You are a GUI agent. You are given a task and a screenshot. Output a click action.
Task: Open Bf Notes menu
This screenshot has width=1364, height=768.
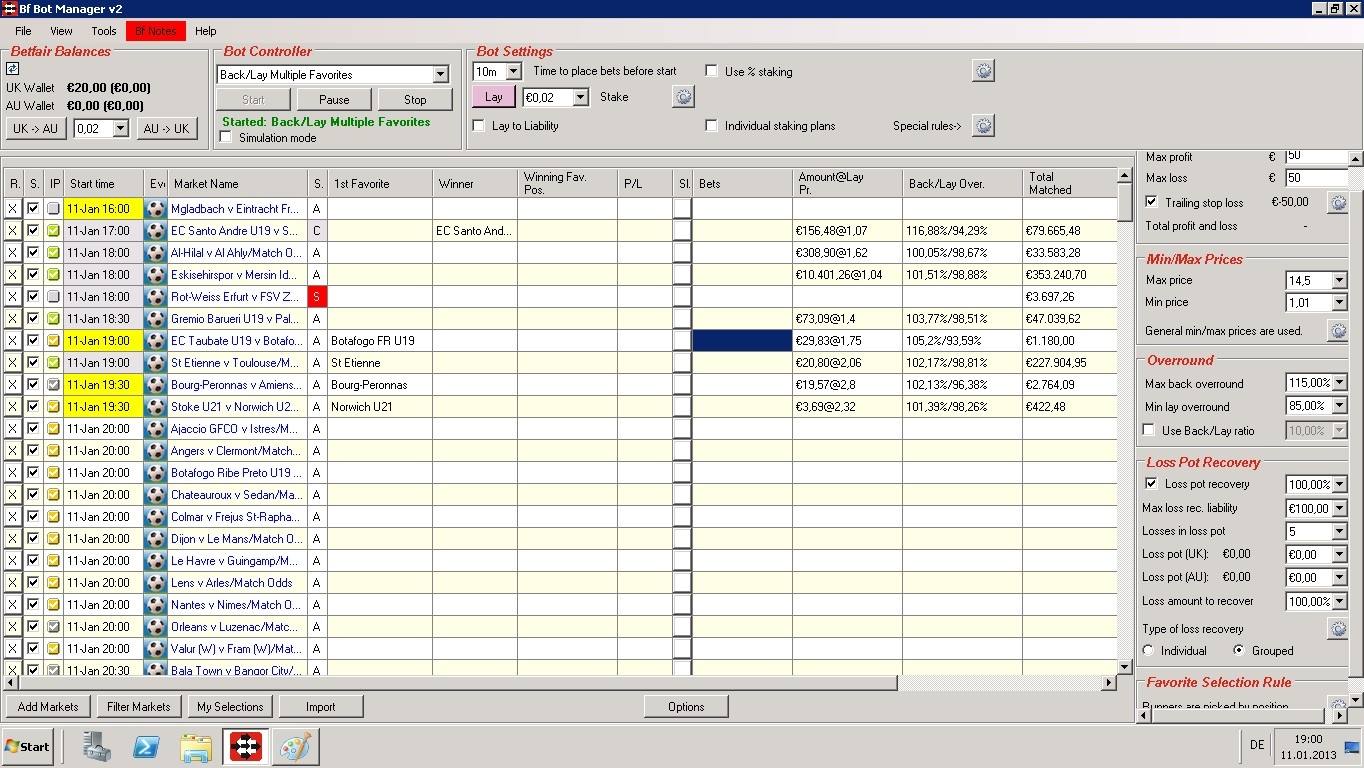click(x=156, y=31)
